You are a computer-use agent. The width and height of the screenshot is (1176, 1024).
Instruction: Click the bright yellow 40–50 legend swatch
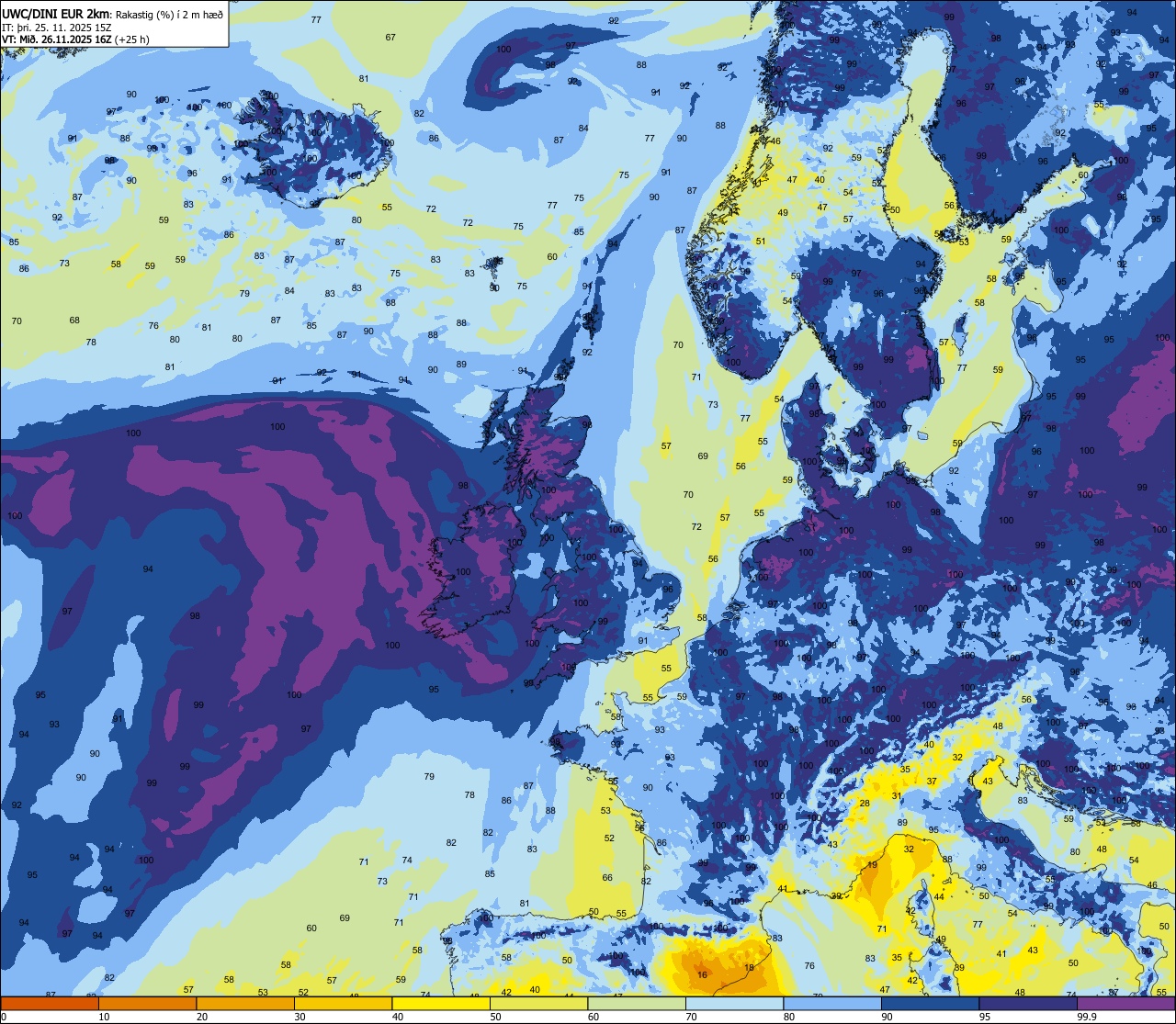(x=441, y=1003)
